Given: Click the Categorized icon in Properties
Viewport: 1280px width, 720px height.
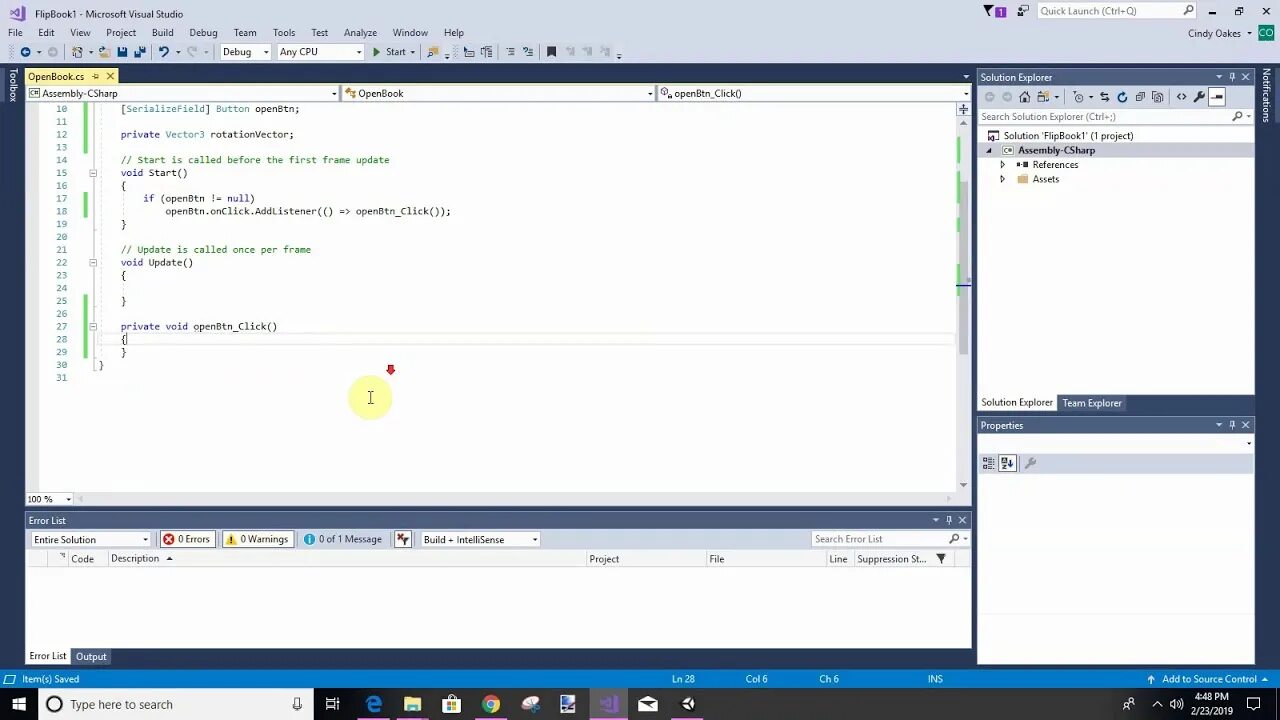Looking at the screenshot, I should point(989,463).
